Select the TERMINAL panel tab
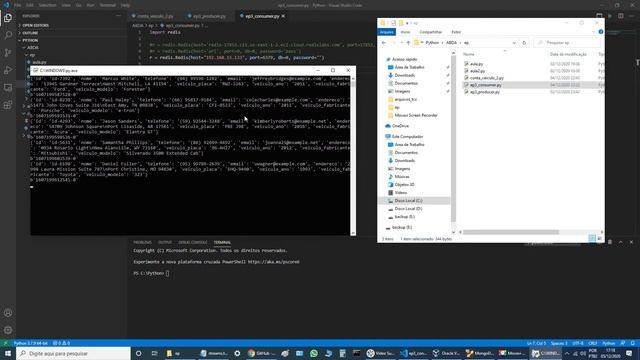The image size is (640, 360). click(222, 242)
